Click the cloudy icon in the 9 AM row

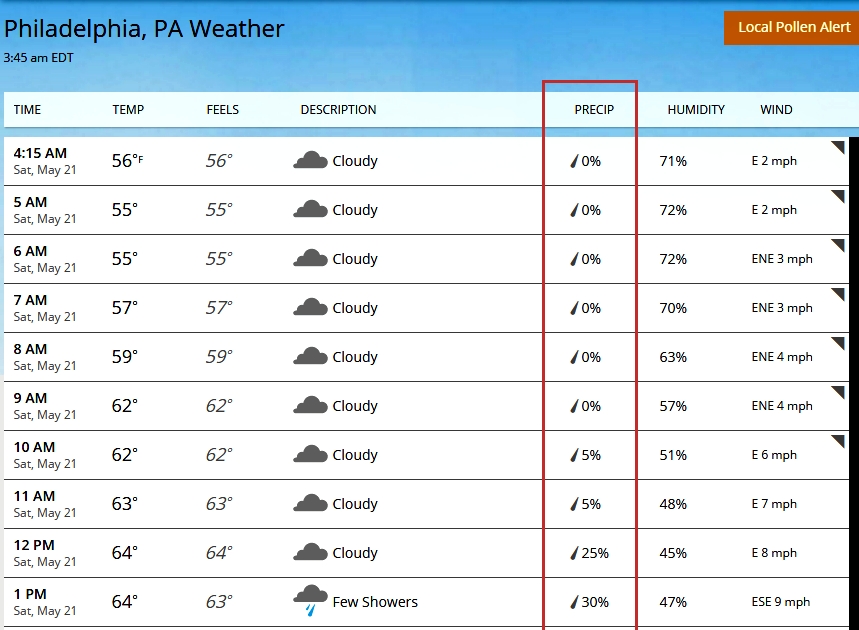[x=310, y=405]
